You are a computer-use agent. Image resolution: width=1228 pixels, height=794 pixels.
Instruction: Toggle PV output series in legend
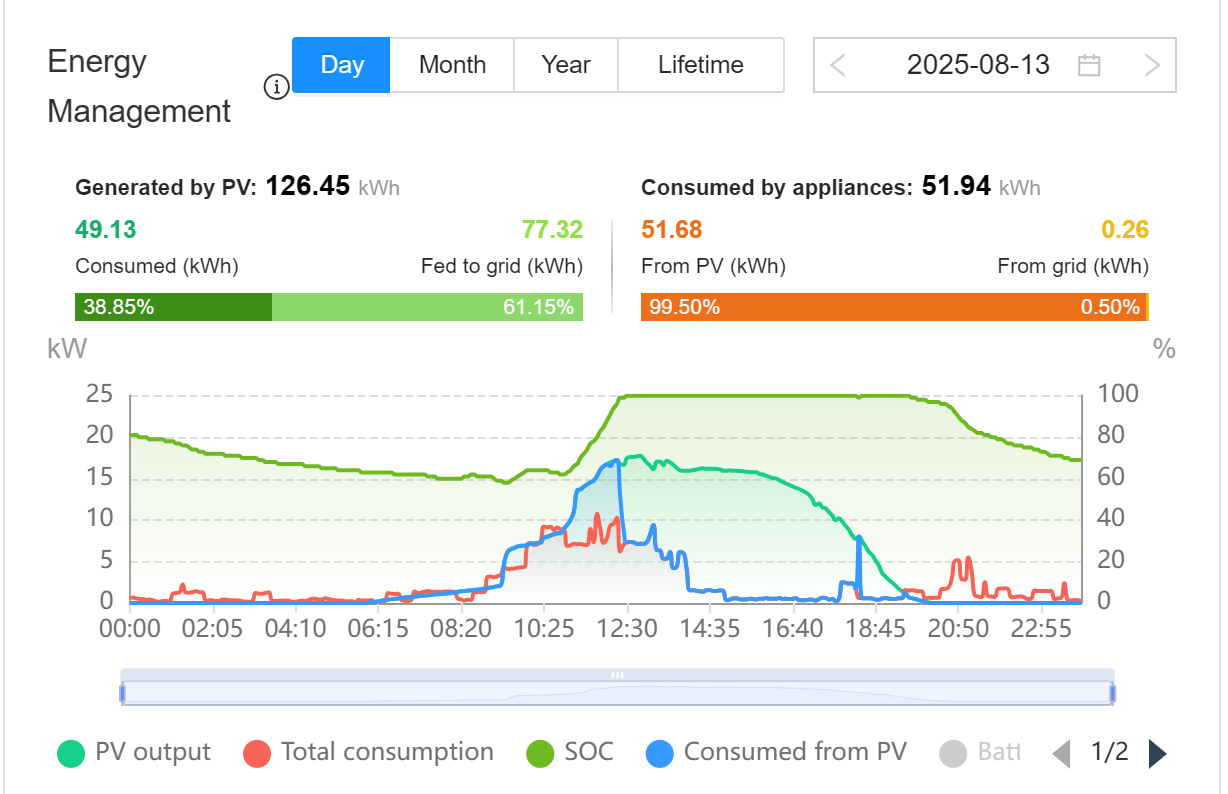point(134,753)
